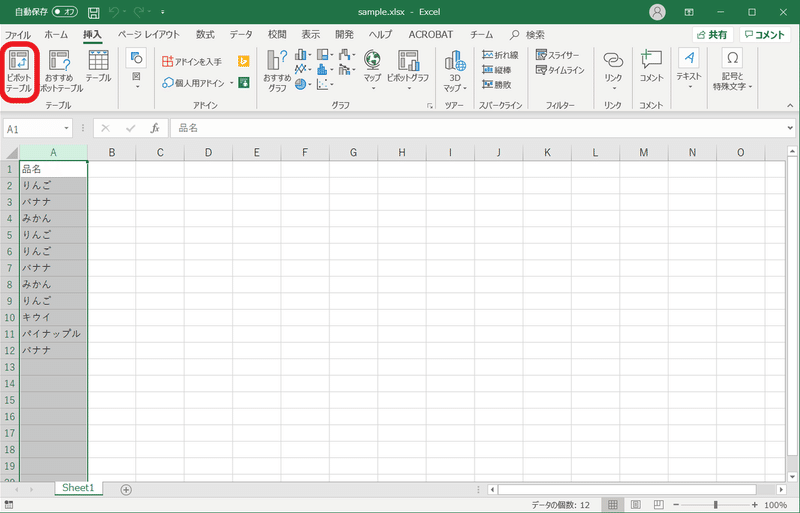Image resolution: width=800 pixels, height=513 pixels.
Task: Select the column B header
Action: (111, 153)
